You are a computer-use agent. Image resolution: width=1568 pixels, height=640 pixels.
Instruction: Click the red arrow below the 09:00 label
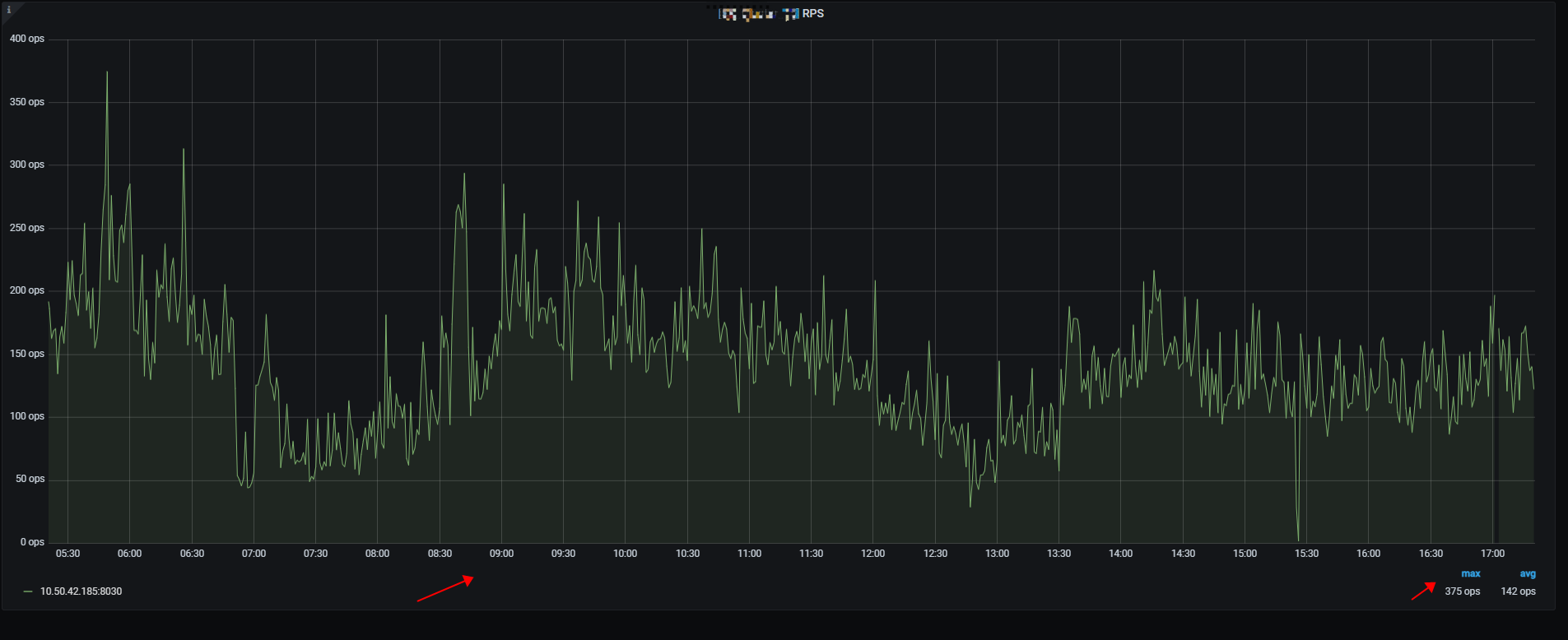(445, 589)
